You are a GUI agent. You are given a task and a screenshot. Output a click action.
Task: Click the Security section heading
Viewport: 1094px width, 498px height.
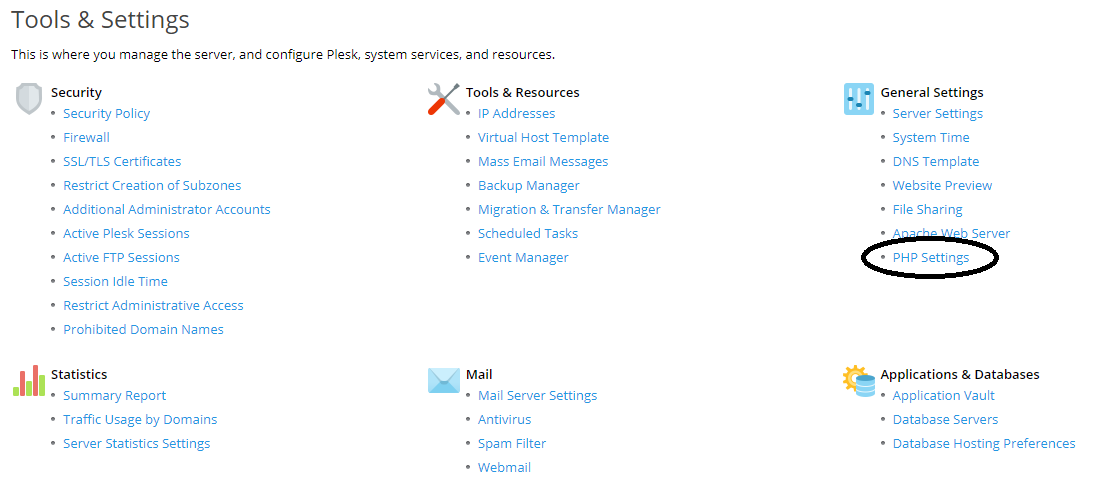(76, 92)
